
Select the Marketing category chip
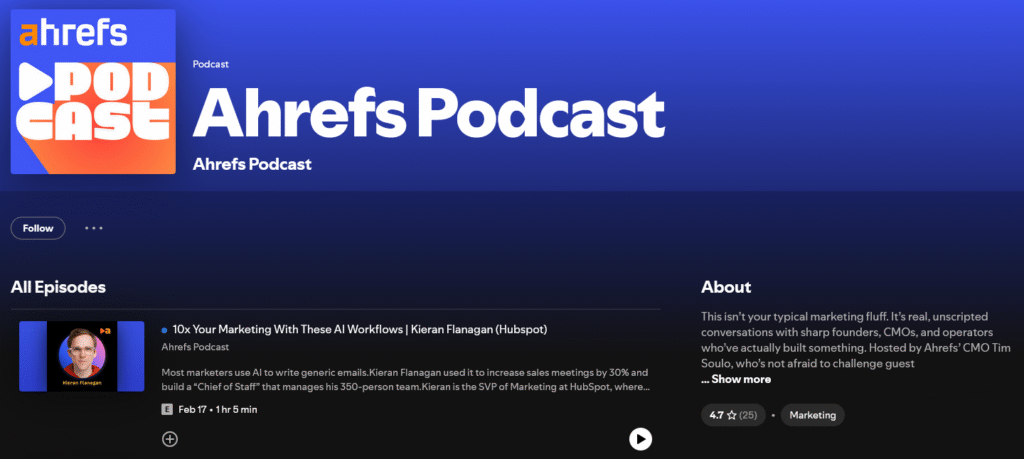pyautogui.click(x=812, y=414)
